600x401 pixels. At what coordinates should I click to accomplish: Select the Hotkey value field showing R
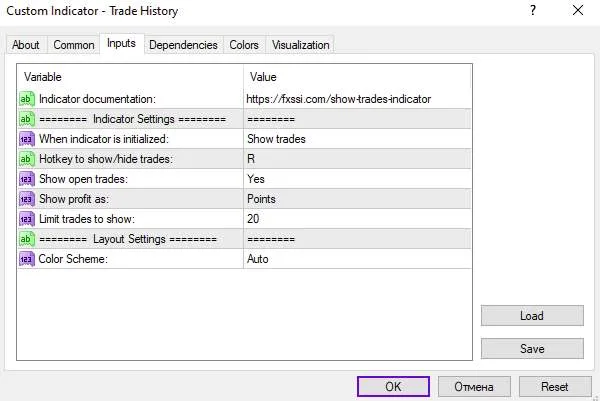pos(357,159)
